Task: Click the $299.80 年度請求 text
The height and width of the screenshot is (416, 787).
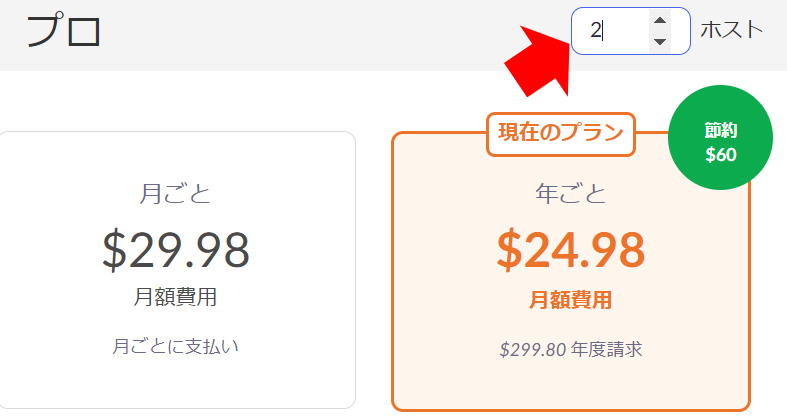Action: click(x=571, y=349)
